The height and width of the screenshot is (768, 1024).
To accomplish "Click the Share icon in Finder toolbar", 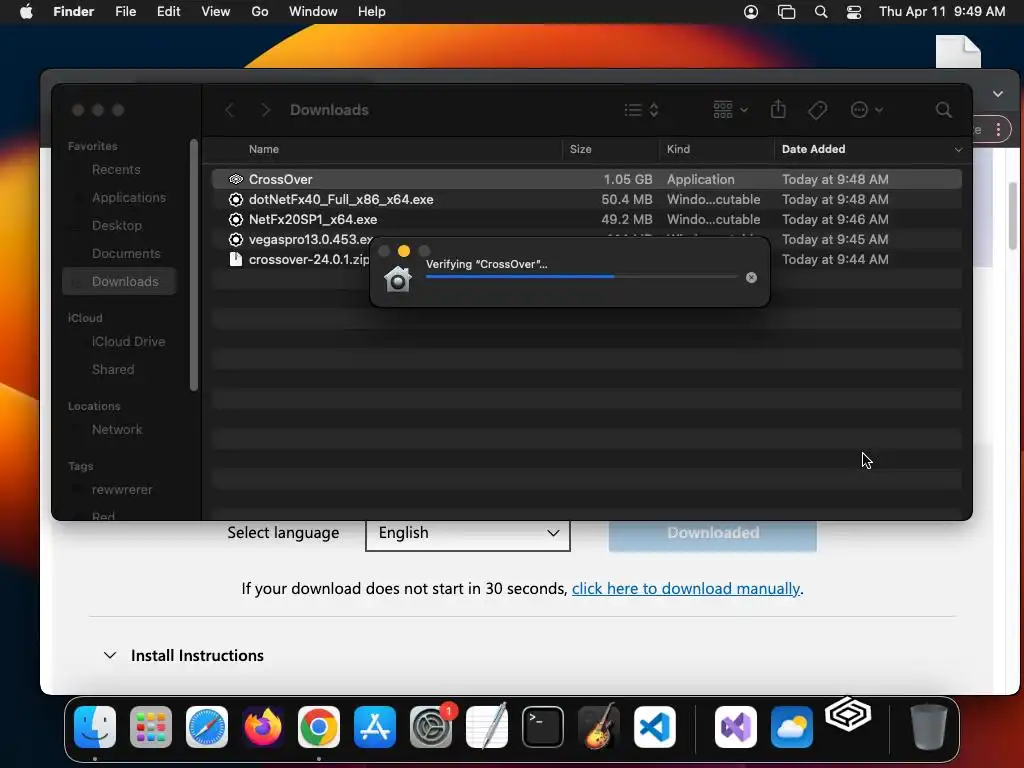I will 778,109.
